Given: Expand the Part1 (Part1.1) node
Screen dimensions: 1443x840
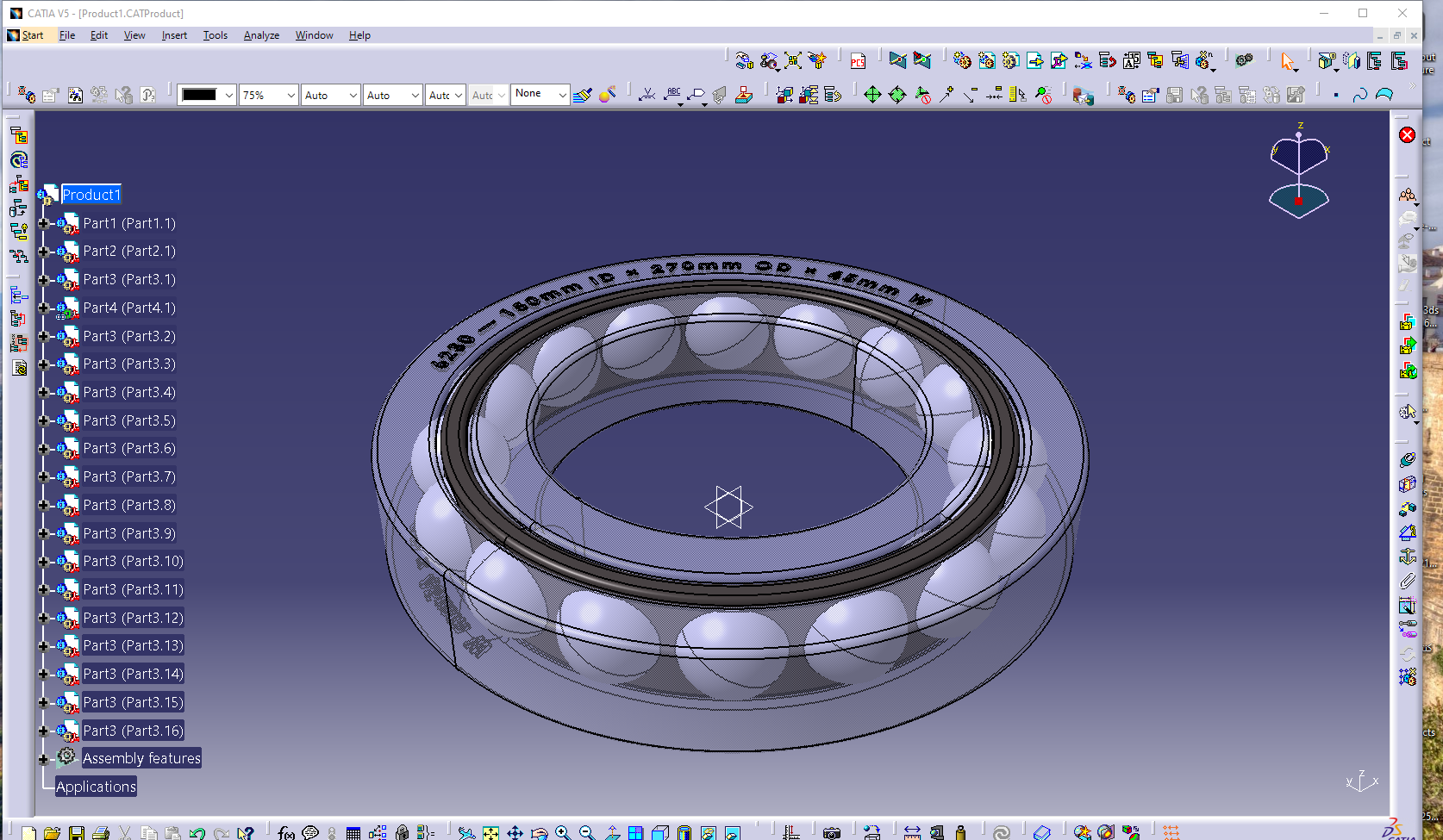Looking at the screenshot, I should point(43,223).
